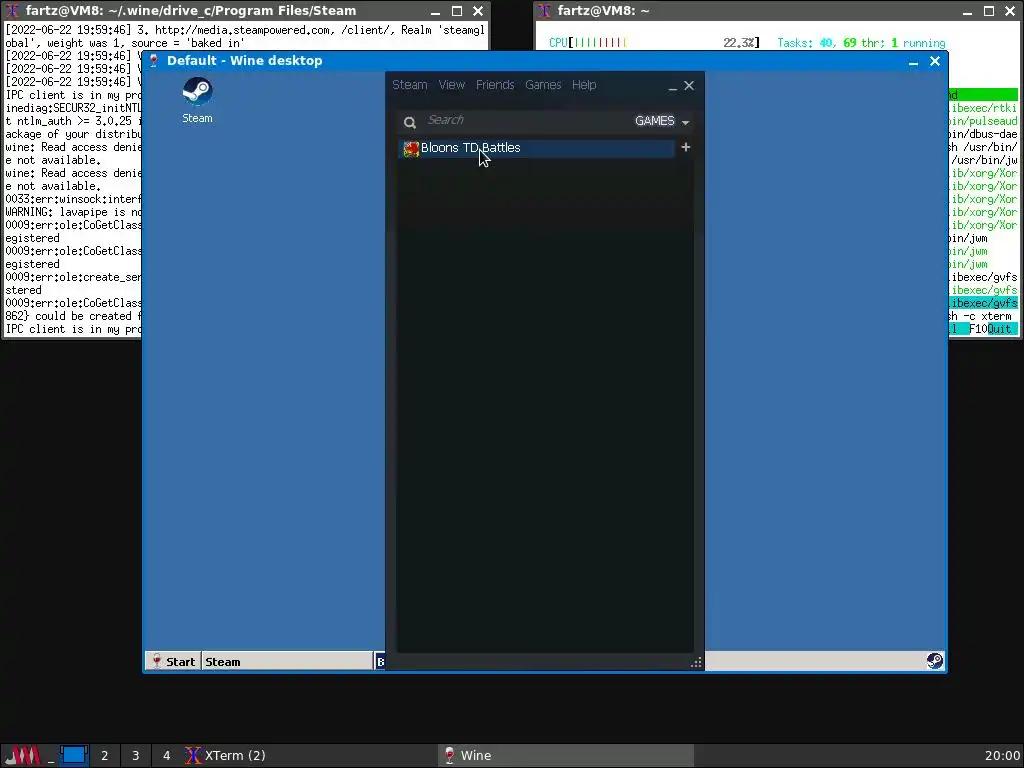The width and height of the screenshot is (1024, 768).
Task: Close the Wine desktop window
Action: coord(935,61)
